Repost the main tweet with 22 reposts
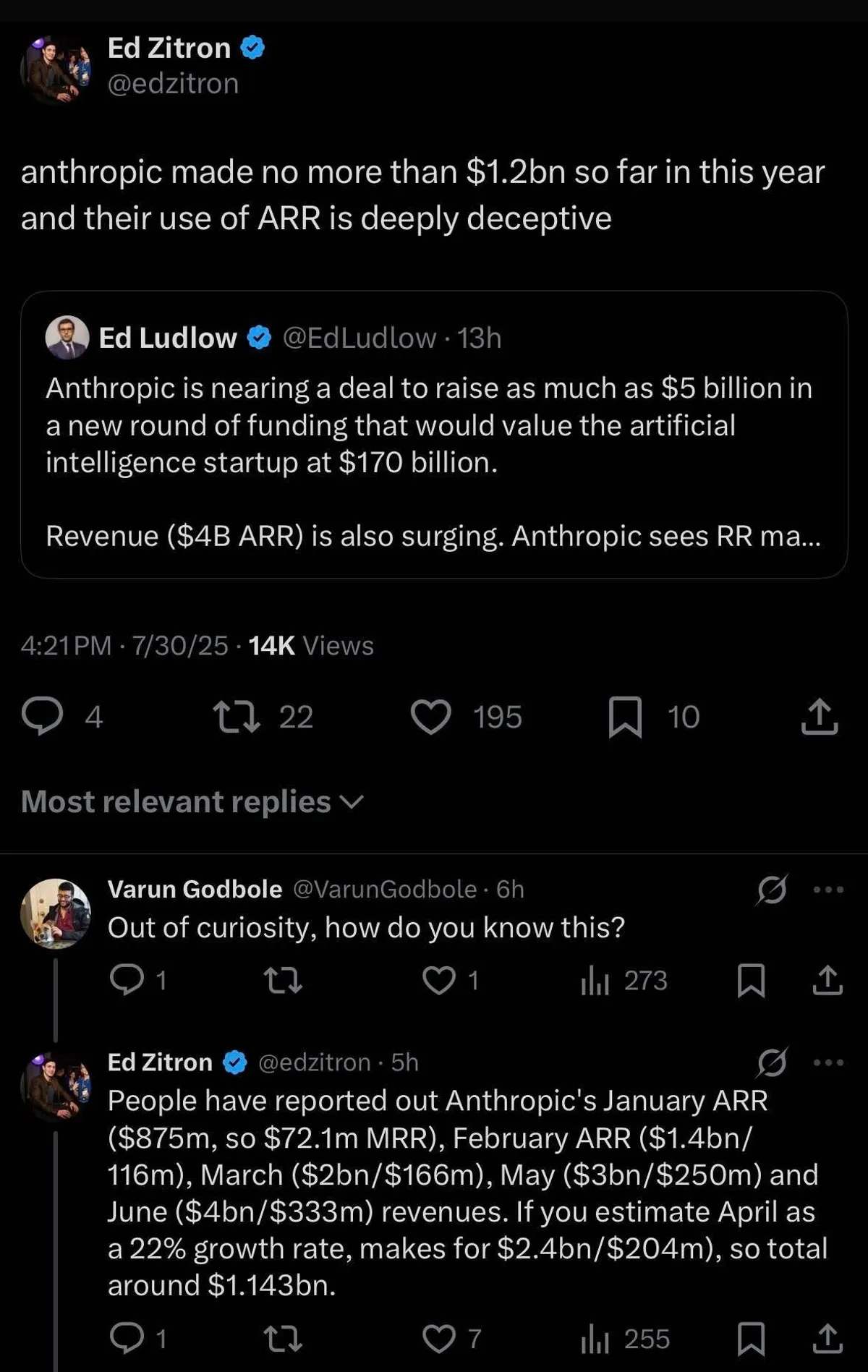868x1372 pixels. [237, 716]
